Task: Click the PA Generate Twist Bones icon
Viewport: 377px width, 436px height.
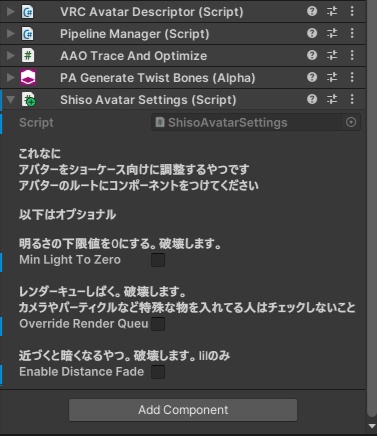Action: (x=28, y=78)
